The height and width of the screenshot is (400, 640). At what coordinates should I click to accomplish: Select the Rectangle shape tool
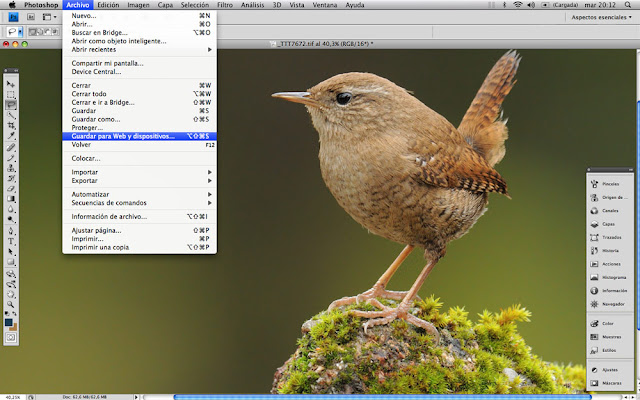[11, 262]
